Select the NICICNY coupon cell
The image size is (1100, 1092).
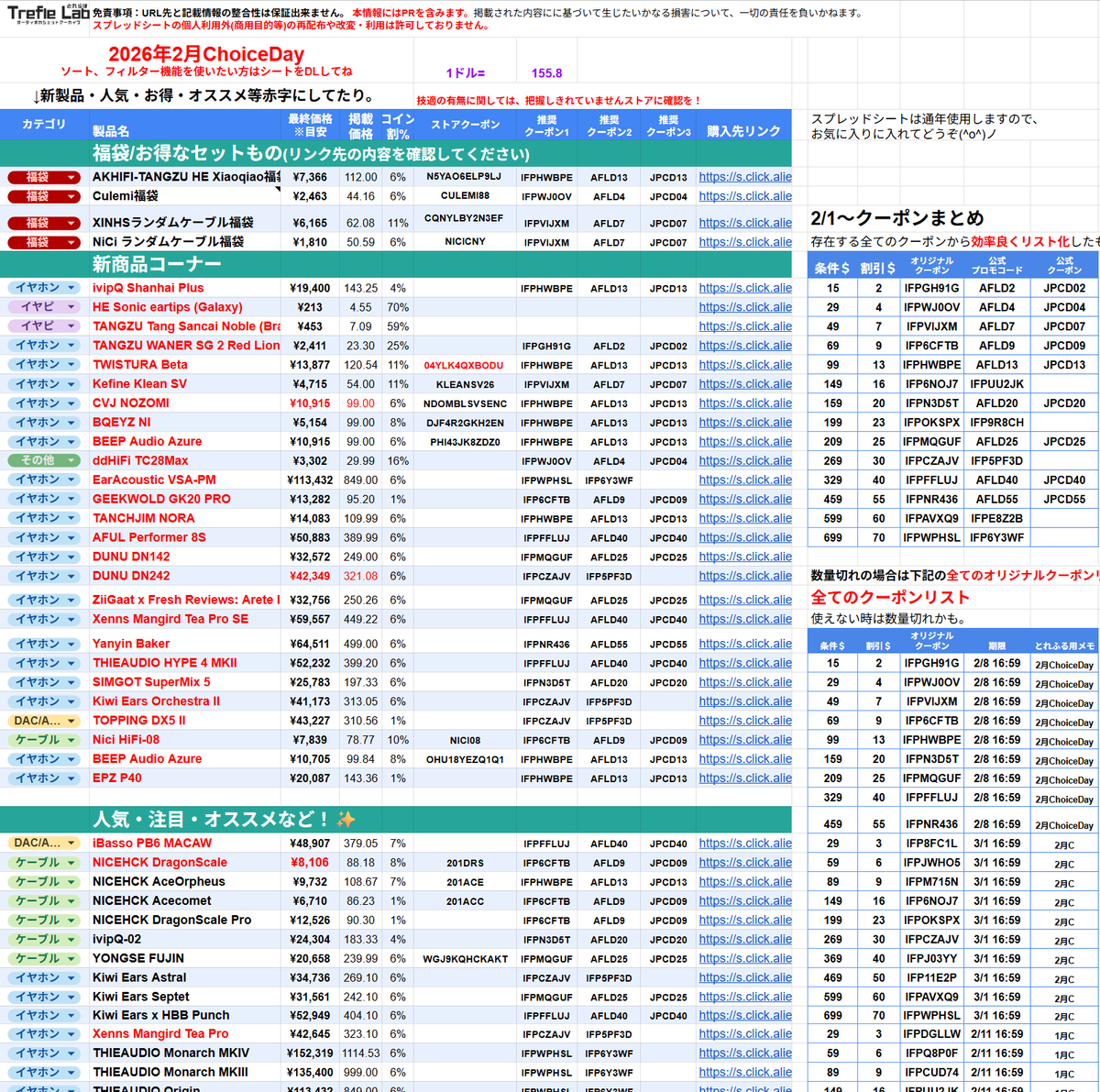pyautogui.click(x=465, y=241)
